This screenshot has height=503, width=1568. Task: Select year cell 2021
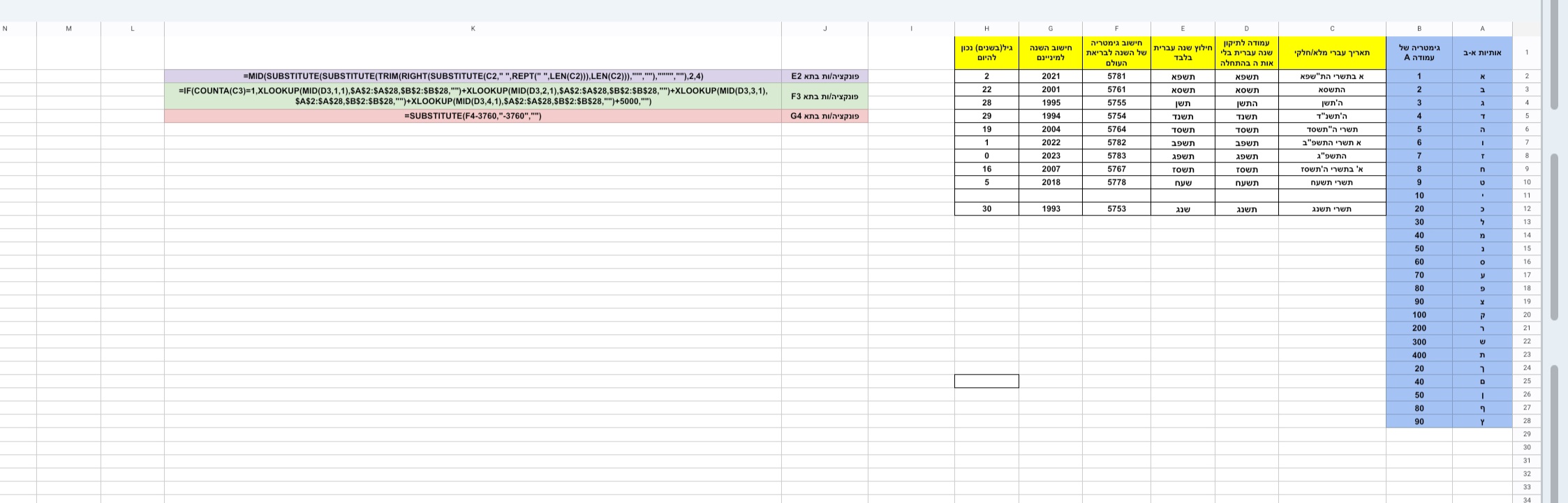pos(1051,76)
